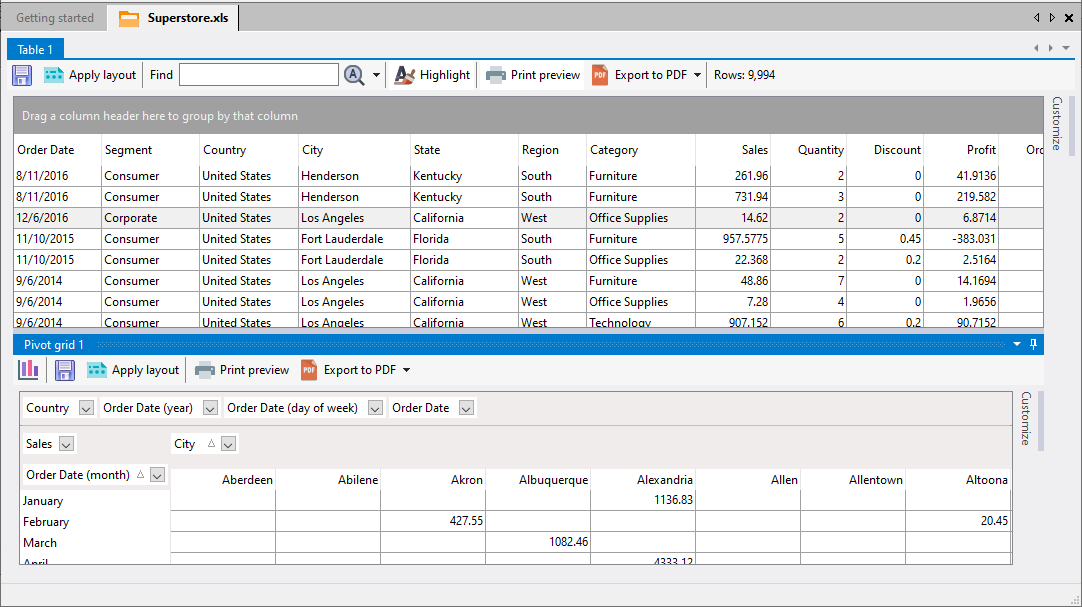Open the Sales field filter dropdown
Viewport: 1082px width, 607px height.
(66, 444)
